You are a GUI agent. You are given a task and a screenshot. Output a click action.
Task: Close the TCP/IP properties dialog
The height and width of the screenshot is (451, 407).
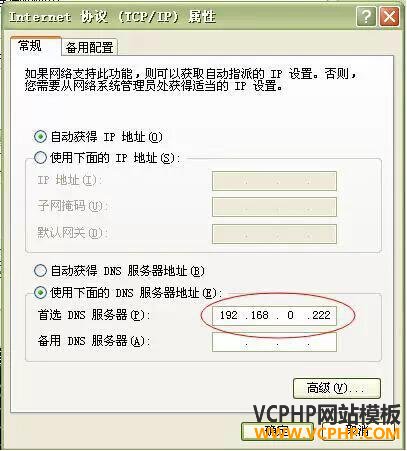[x=389, y=16]
